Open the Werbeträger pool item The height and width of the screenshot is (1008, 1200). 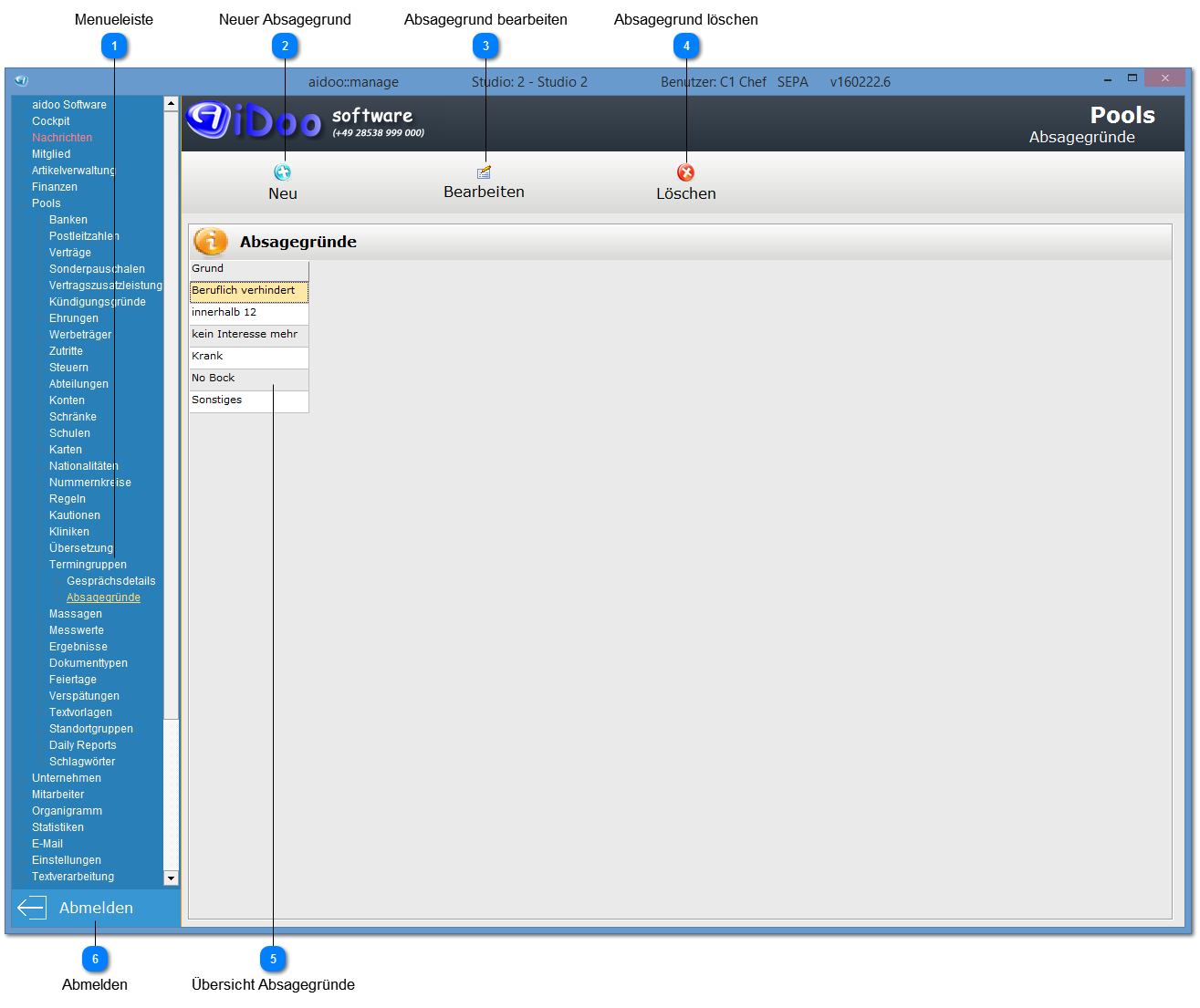coord(80,335)
